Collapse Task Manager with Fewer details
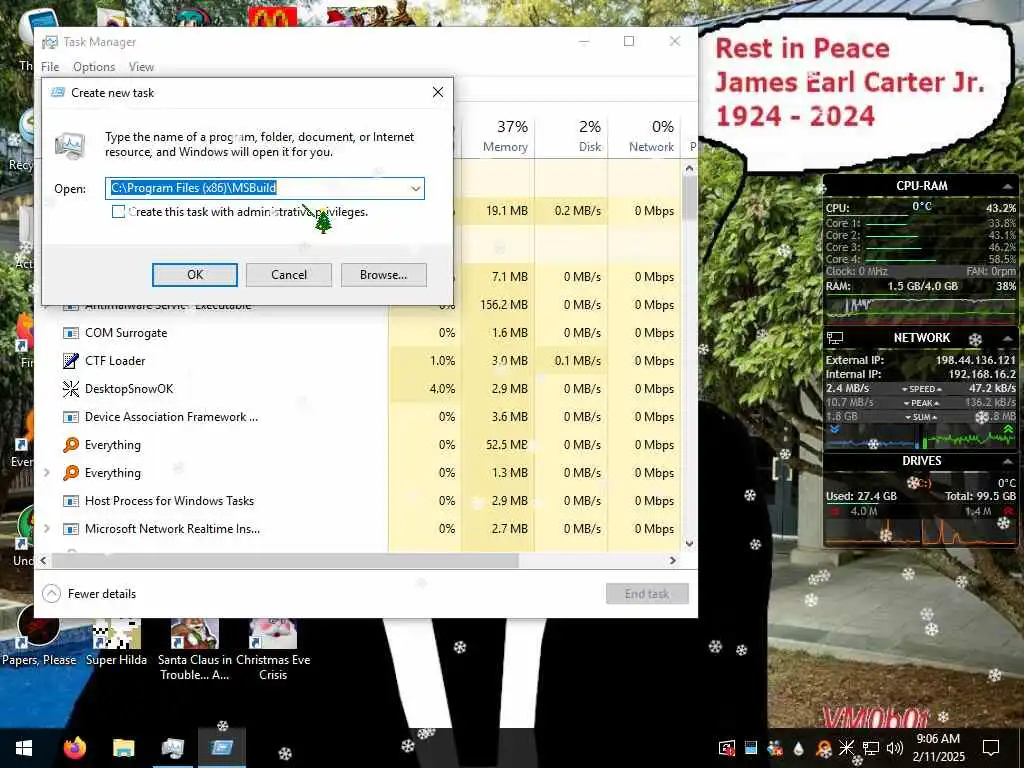This screenshot has width=1024, height=768. (x=89, y=594)
